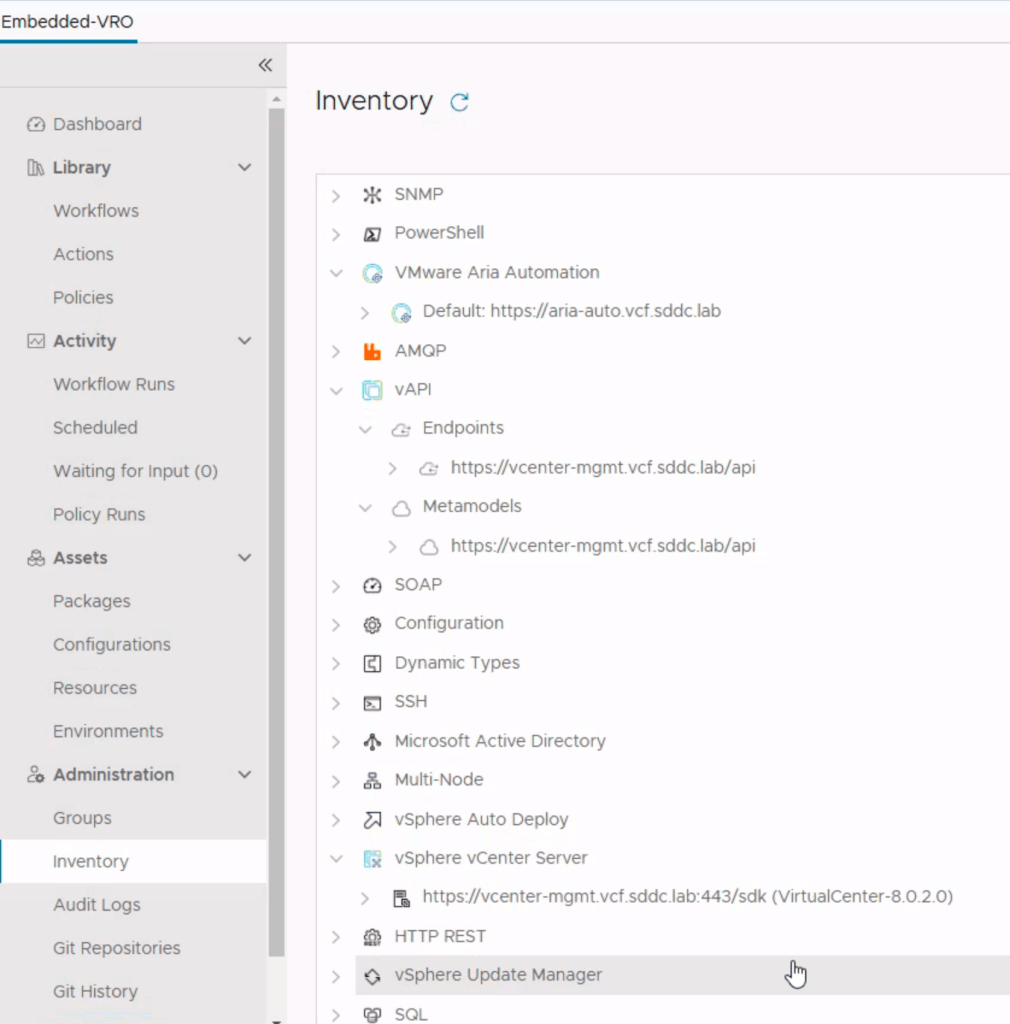
Task: Switch to the Embedded-VRO tab
Action: pos(67,21)
